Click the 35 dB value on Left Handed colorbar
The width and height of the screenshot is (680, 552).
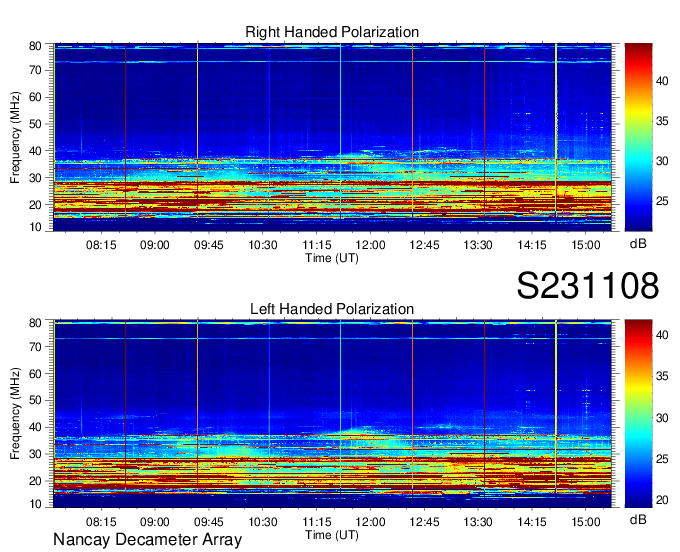tap(662, 376)
